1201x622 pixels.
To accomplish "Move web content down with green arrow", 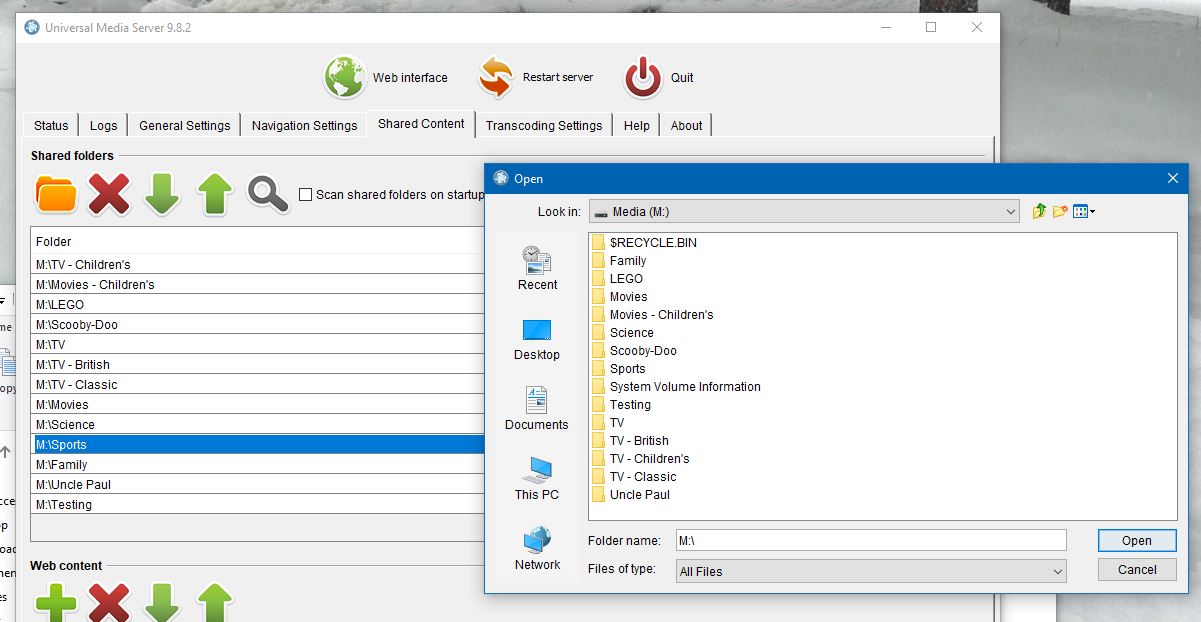I will pyautogui.click(x=162, y=603).
